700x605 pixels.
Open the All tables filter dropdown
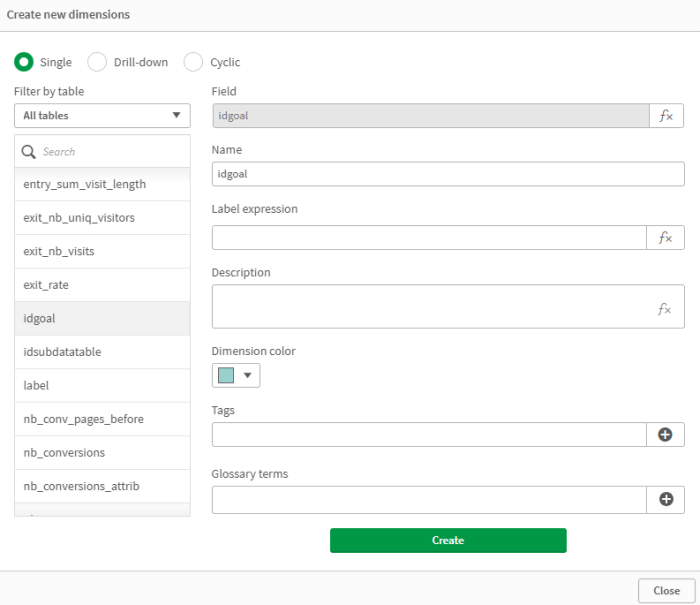[102, 116]
